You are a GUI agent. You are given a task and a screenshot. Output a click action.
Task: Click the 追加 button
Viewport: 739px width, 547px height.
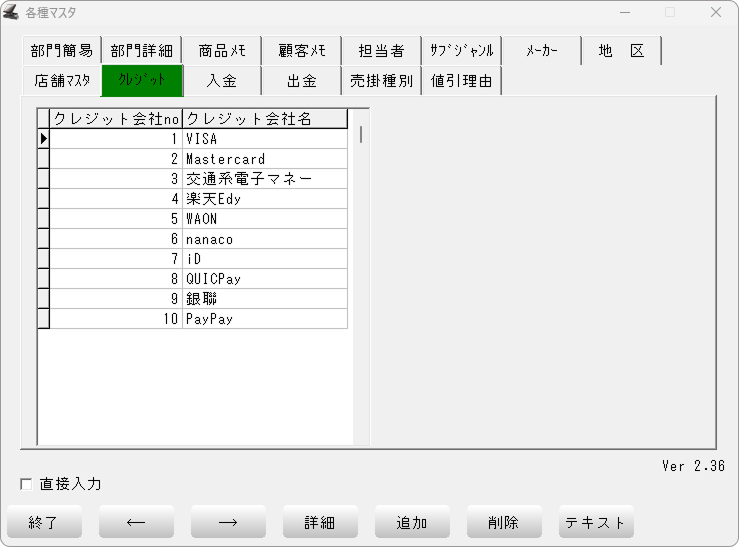[412, 522]
